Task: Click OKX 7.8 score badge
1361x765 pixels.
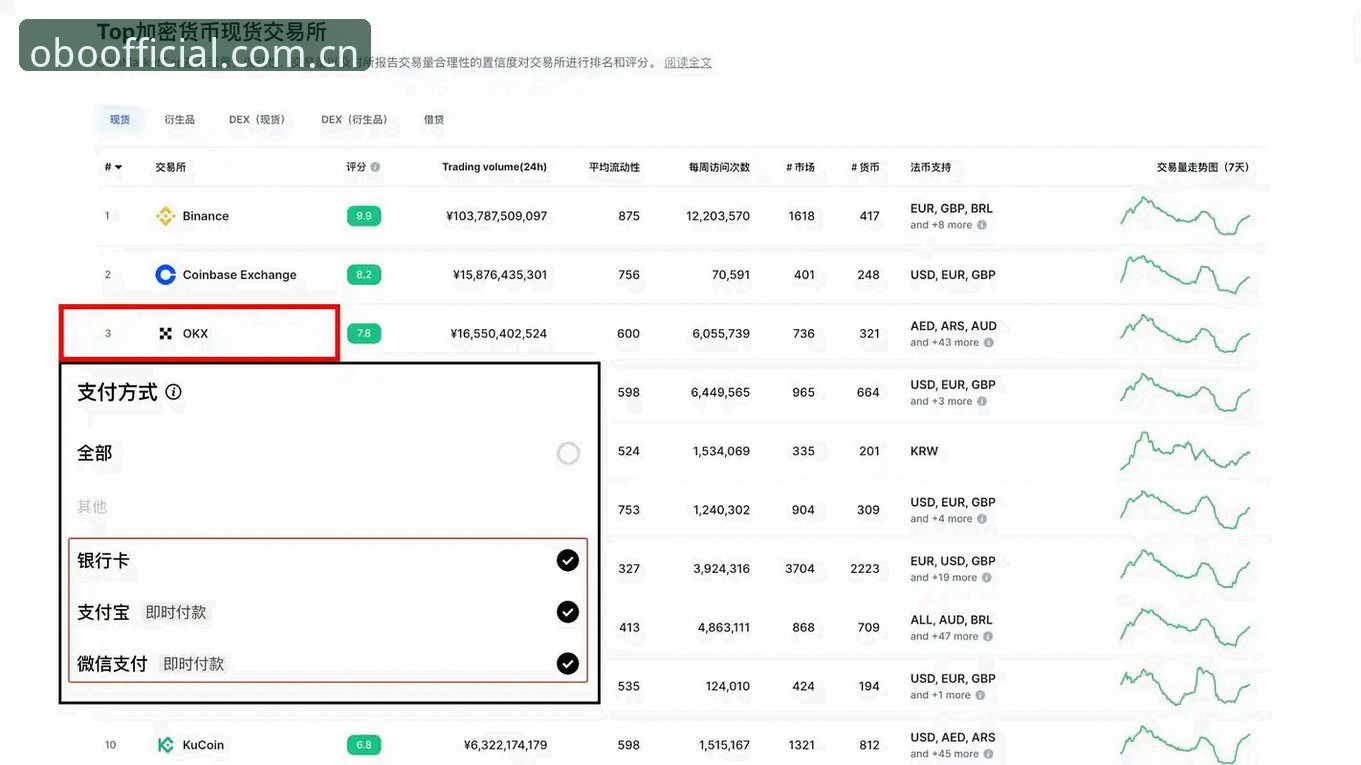Action: click(x=364, y=334)
